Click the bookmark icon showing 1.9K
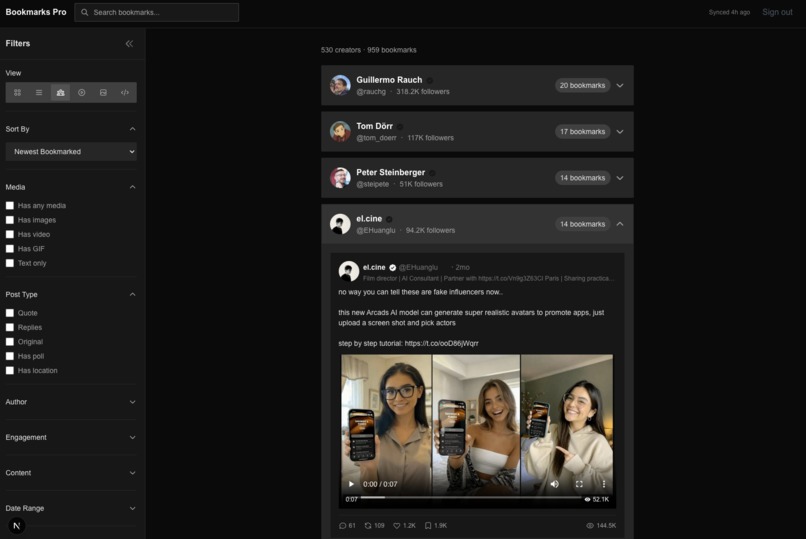The height and width of the screenshot is (539, 806). [428, 526]
